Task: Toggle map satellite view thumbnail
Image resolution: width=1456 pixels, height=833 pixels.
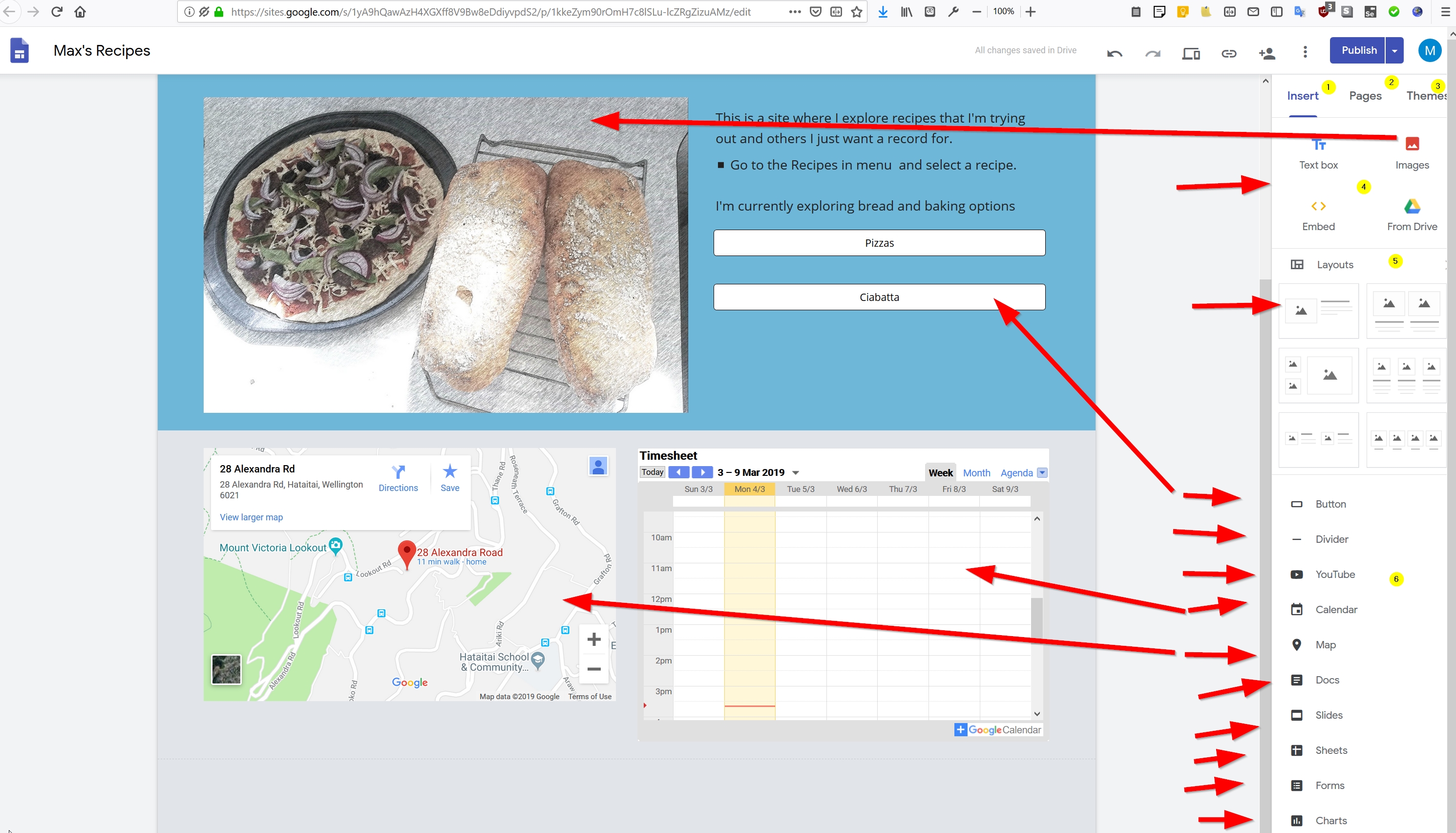Action: [227, 669]
